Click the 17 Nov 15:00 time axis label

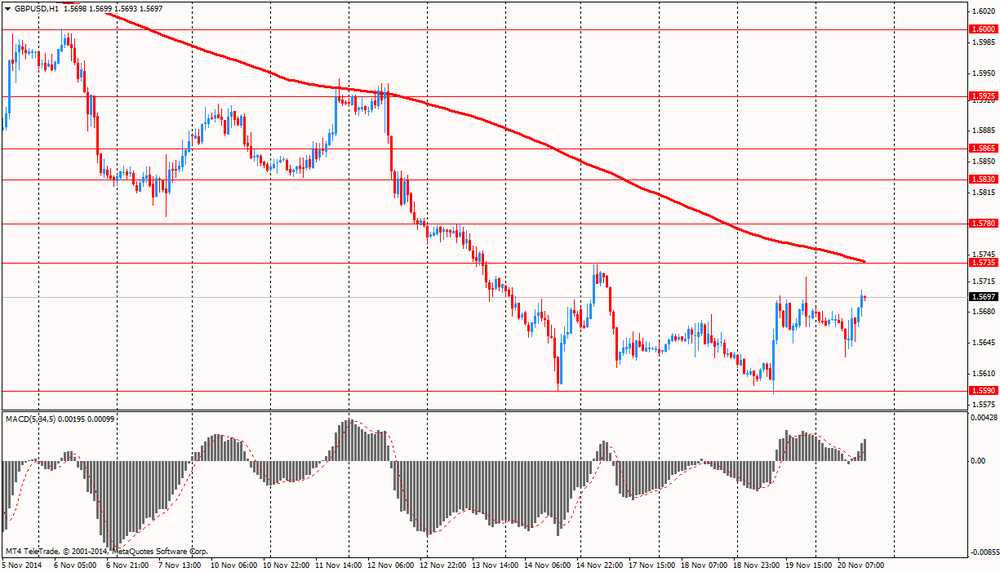(652, 565)
